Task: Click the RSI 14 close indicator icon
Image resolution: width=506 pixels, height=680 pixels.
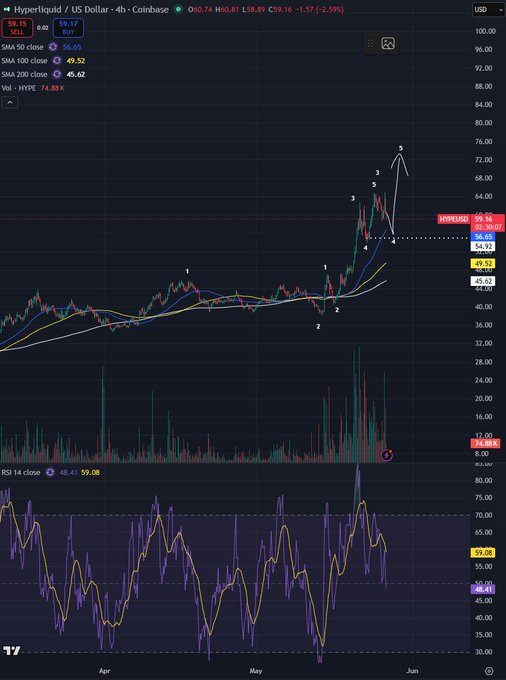Action: 50,472
